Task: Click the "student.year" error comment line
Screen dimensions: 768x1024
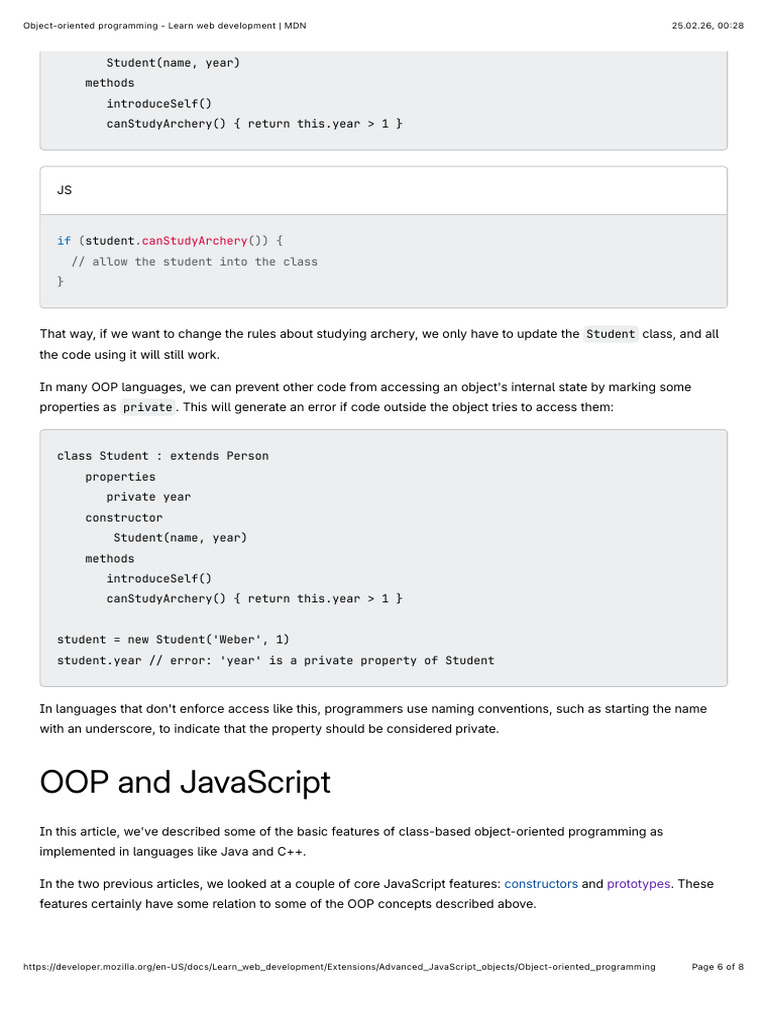Action: (275, 660)
